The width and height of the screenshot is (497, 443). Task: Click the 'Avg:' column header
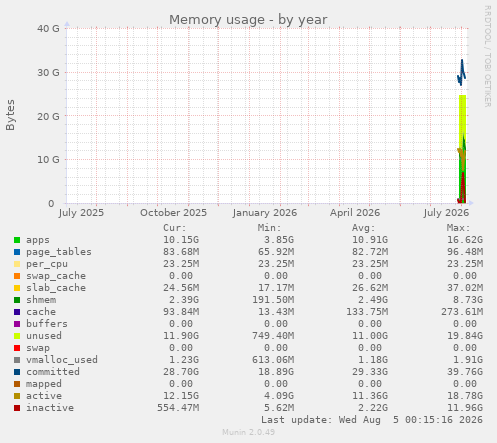pos(364,228)
